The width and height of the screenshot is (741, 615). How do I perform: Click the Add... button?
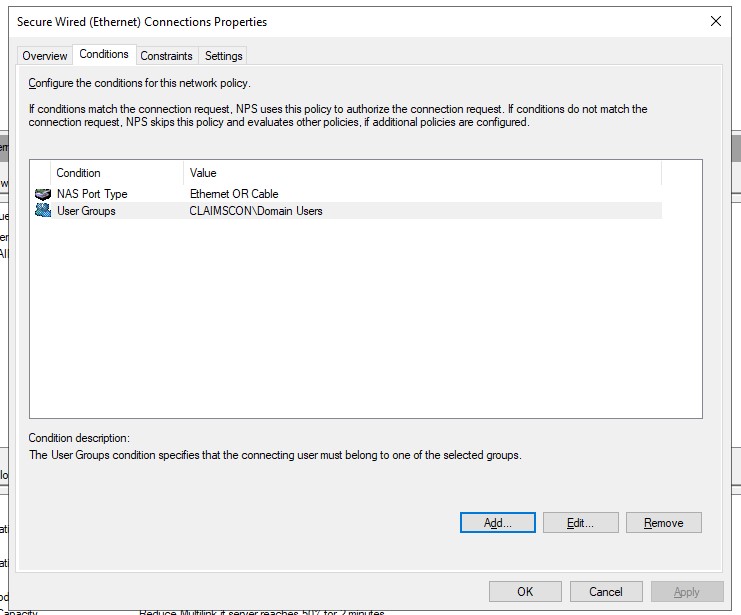[498, 523]
